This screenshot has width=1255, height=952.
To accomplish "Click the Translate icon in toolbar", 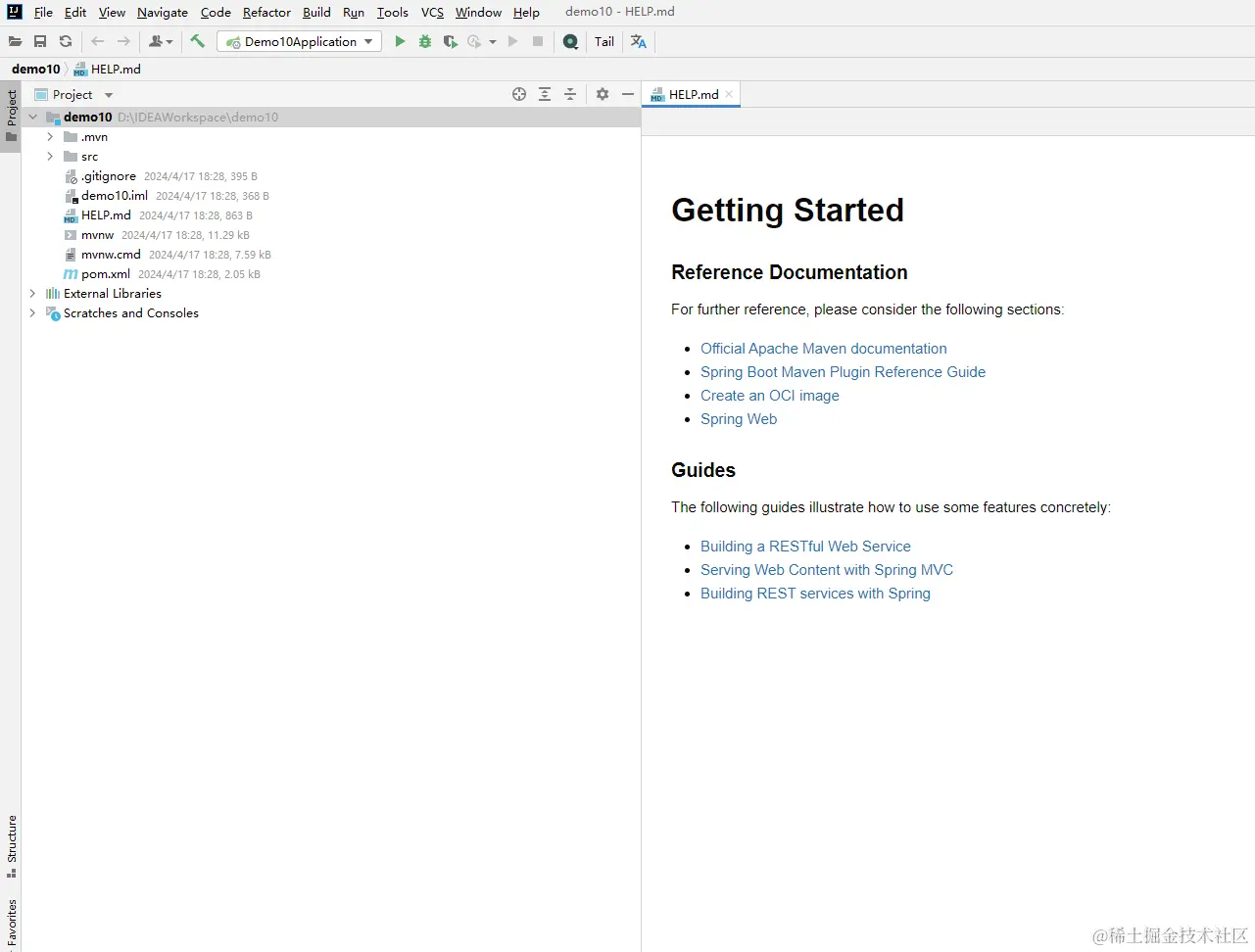I will click(x=639, y=41).
